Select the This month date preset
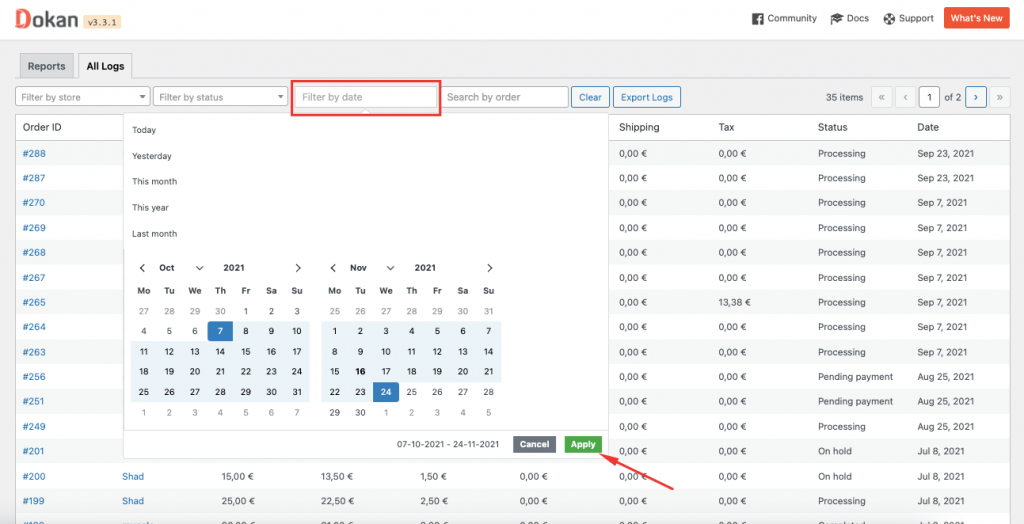The image size is (1024, 524). pyautogui.click(x=154, y=182)
